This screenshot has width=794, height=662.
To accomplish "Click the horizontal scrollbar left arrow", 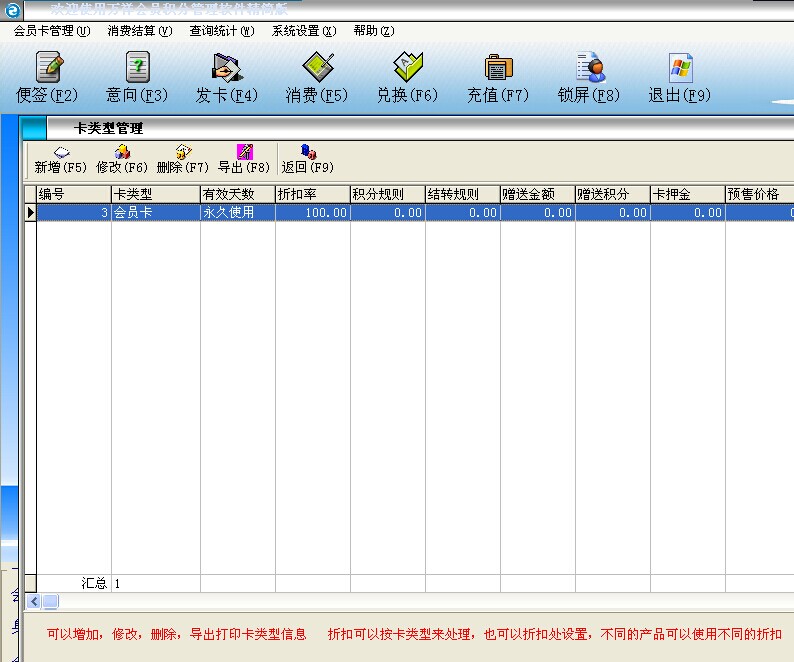I will [32, 601].
